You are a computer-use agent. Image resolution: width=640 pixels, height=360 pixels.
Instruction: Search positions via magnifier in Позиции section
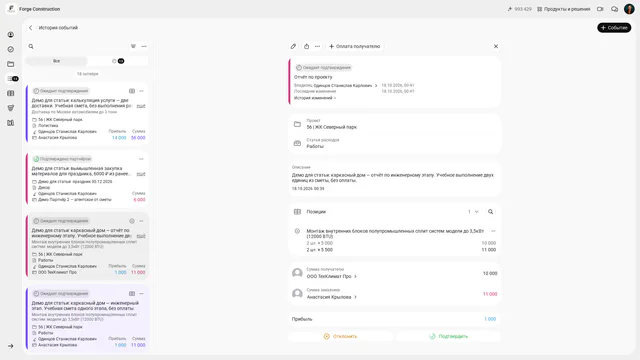tap(491, 212)
